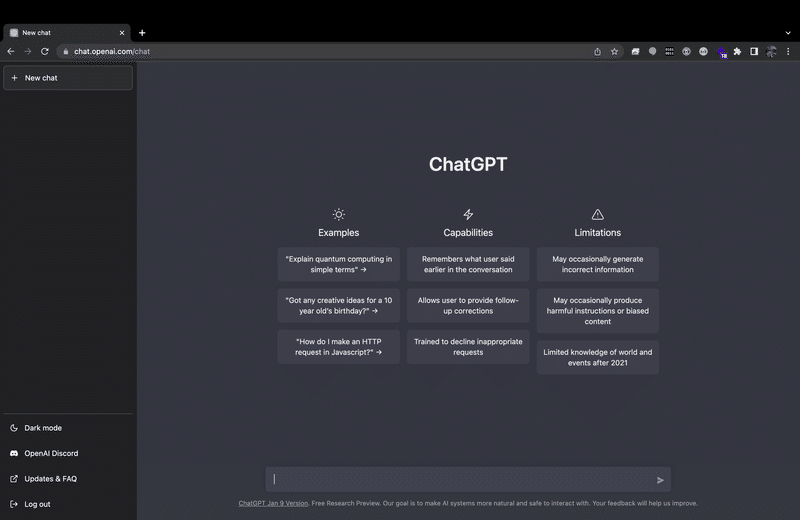
Task: Open the browser profile avatar
Action: pyautogui.click(x=771, y=51)
